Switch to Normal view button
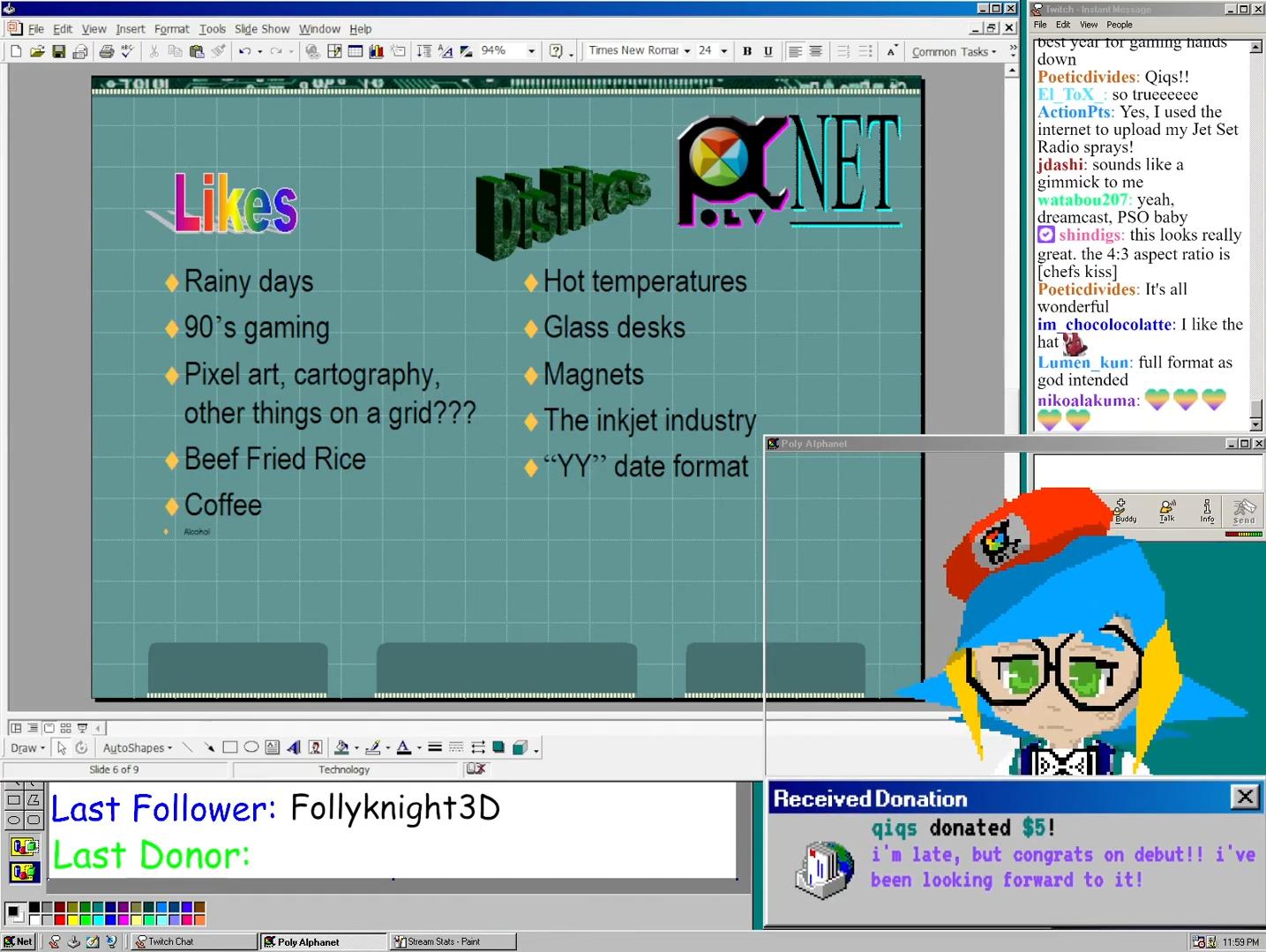 16,728
